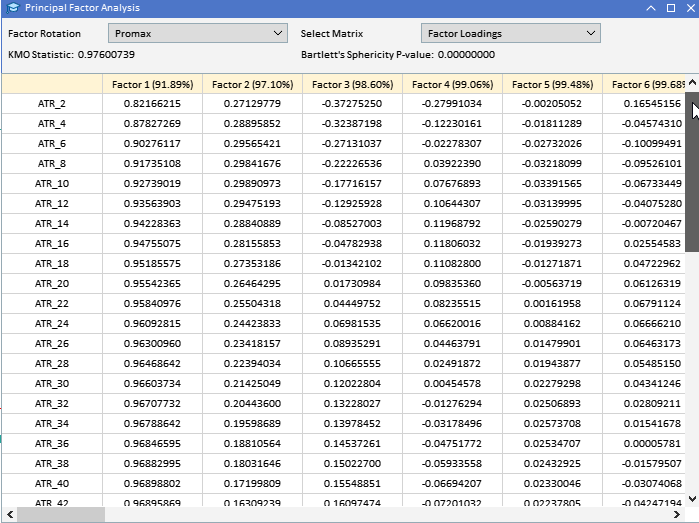The width and height of the screenshot is (699, 523).
Task: Select the Factor 4 (99.06%) column header
Action: pos(452,84)
